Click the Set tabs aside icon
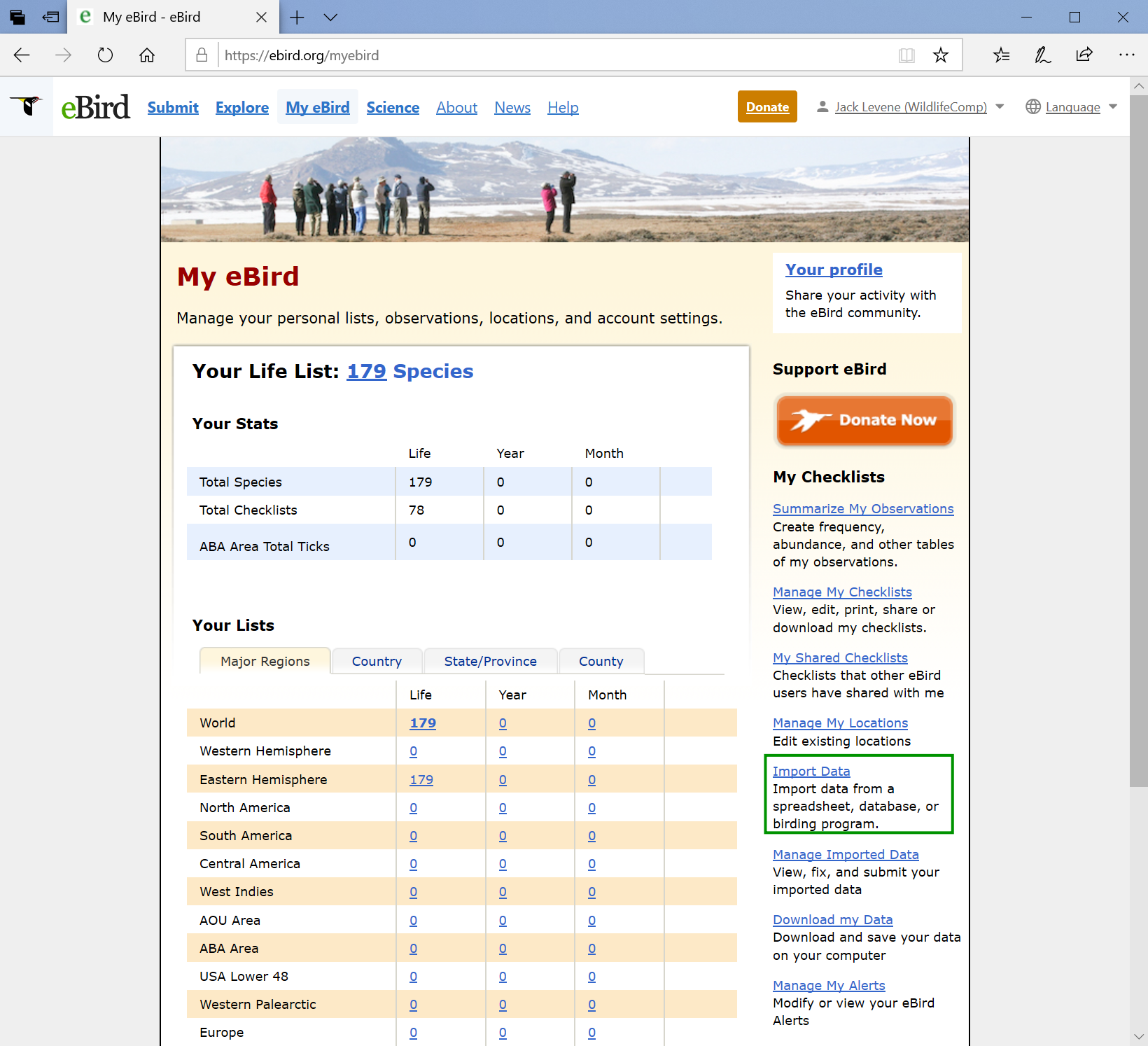This screenshot has width=1148, height=1046. coord(50,17)
